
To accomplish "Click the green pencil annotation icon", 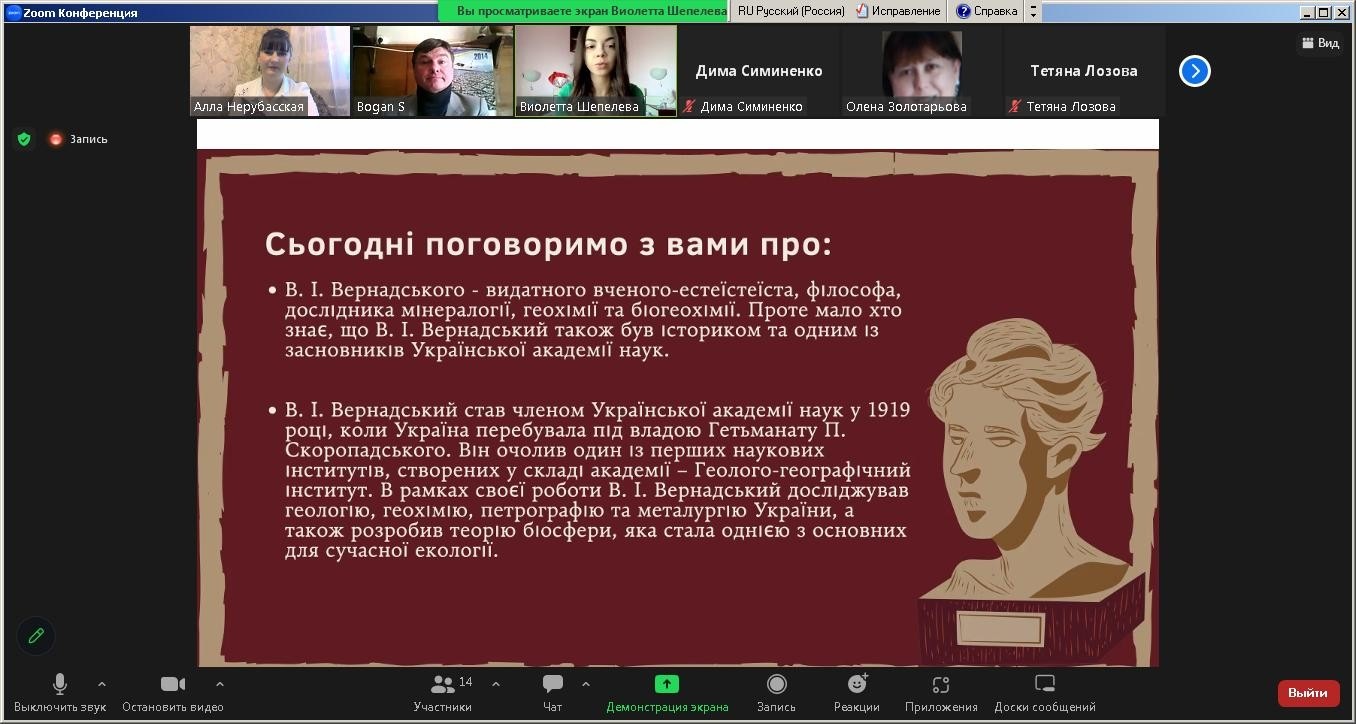I will [x=36, y=636].
